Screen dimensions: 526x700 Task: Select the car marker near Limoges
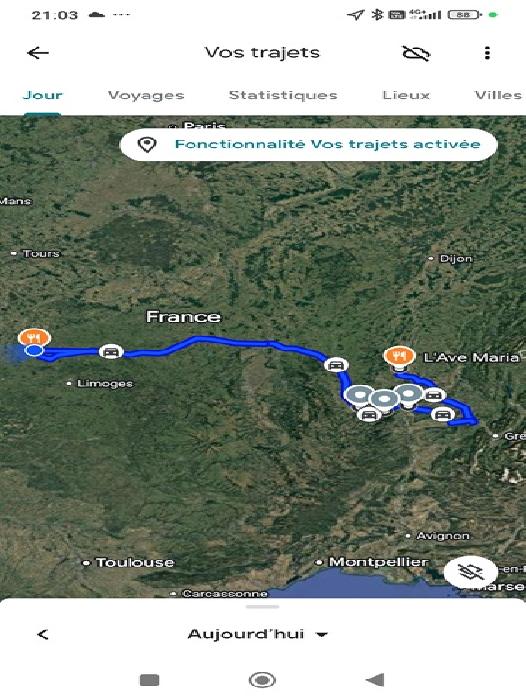point(111,351)
